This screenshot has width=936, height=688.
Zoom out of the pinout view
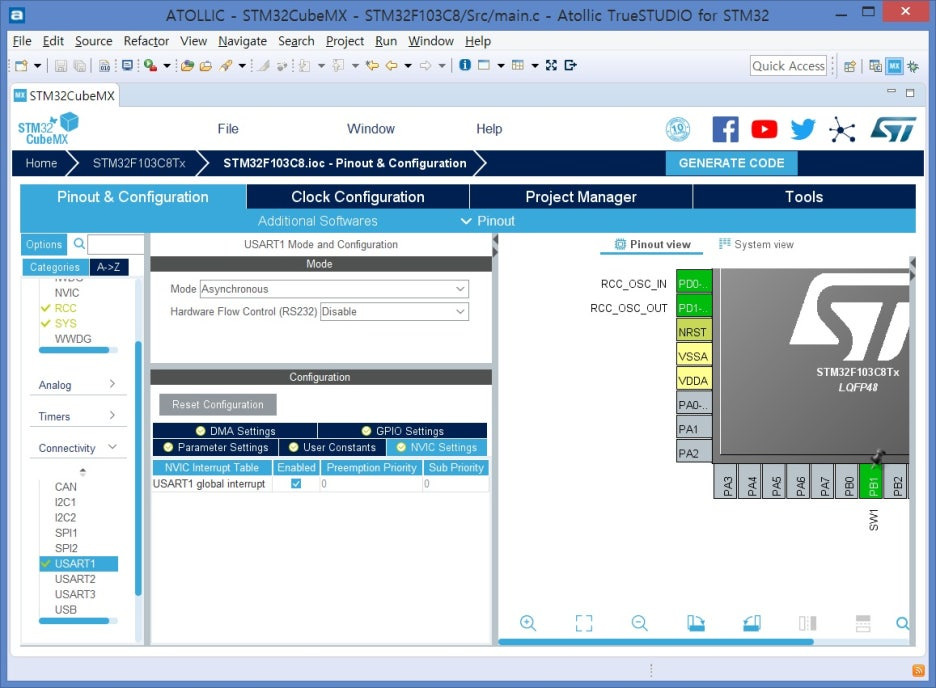[x=639, y=623]
